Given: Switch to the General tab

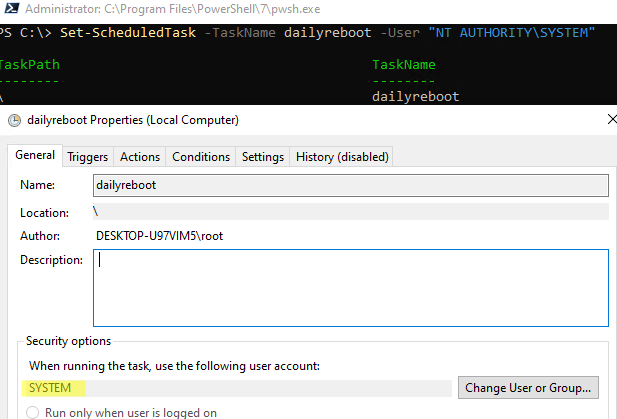Looking at the screenshot, I should pyautogui.click(x=35, y=156).
